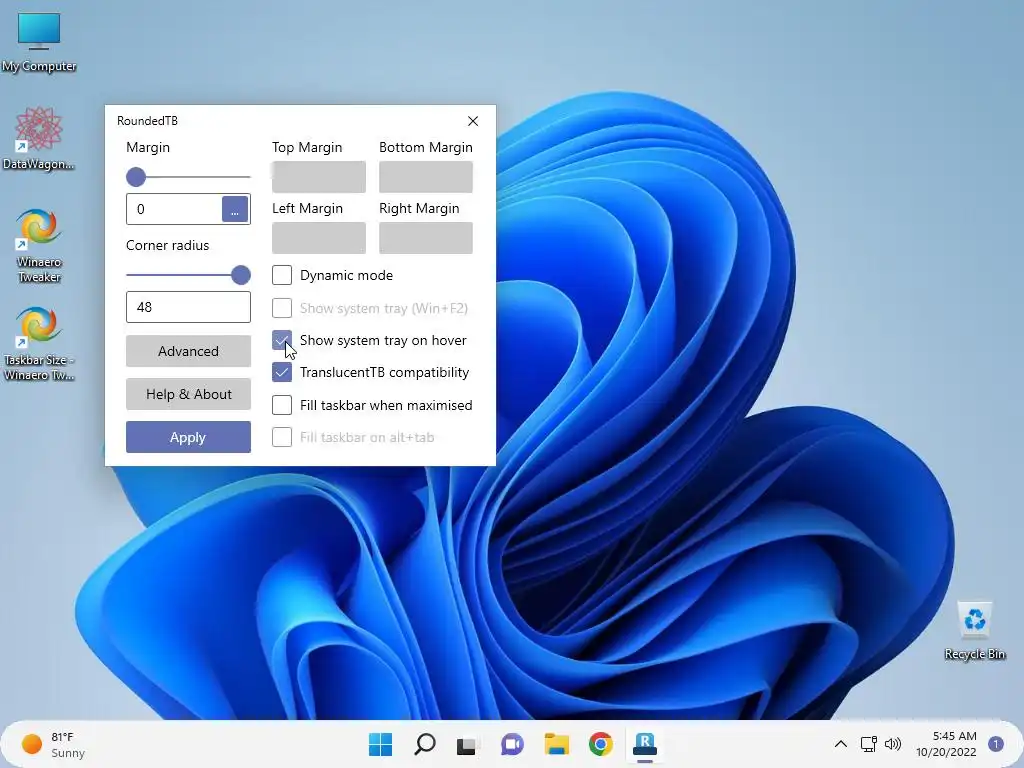Click the Corner radius label
Image resolution: width=1024 pixels, height=768 pixels.
click(167, 246)
